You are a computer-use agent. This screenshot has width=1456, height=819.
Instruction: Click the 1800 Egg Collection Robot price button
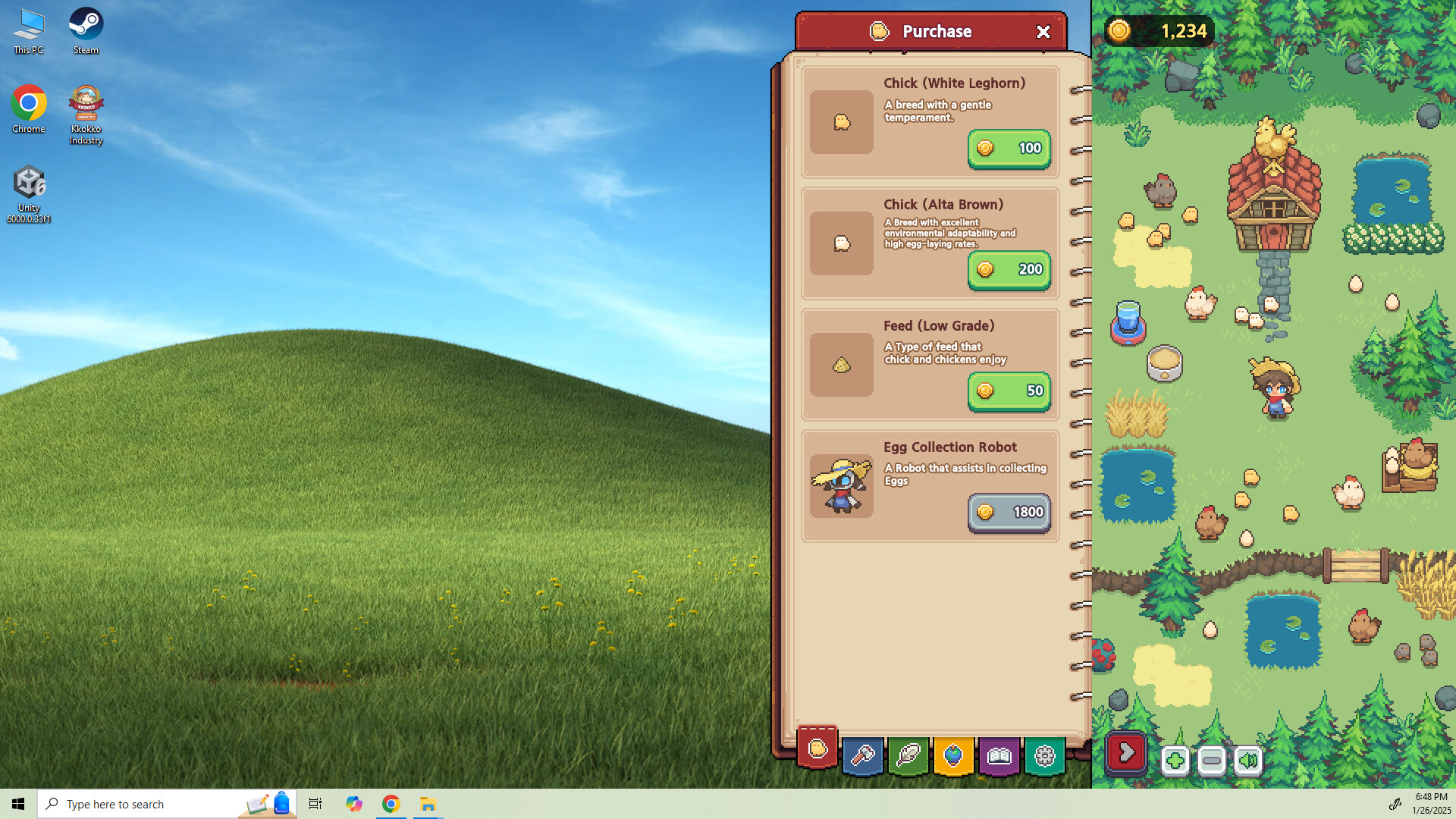pyautogui.click(x=1009, y=513)
